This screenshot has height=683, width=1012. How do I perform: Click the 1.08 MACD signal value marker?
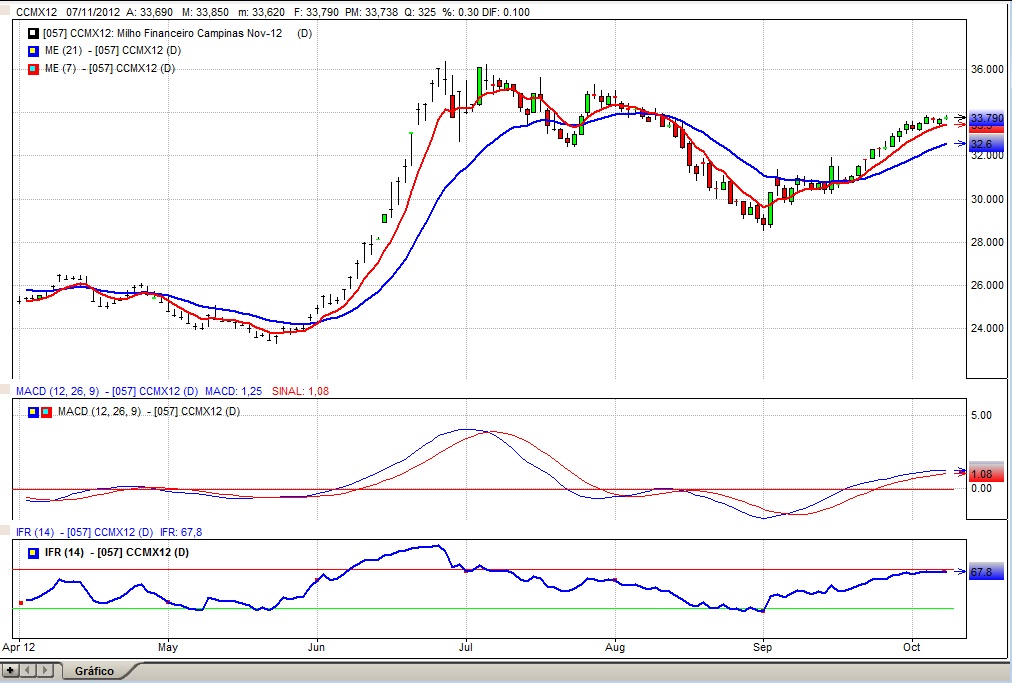[x=982, y=474]
